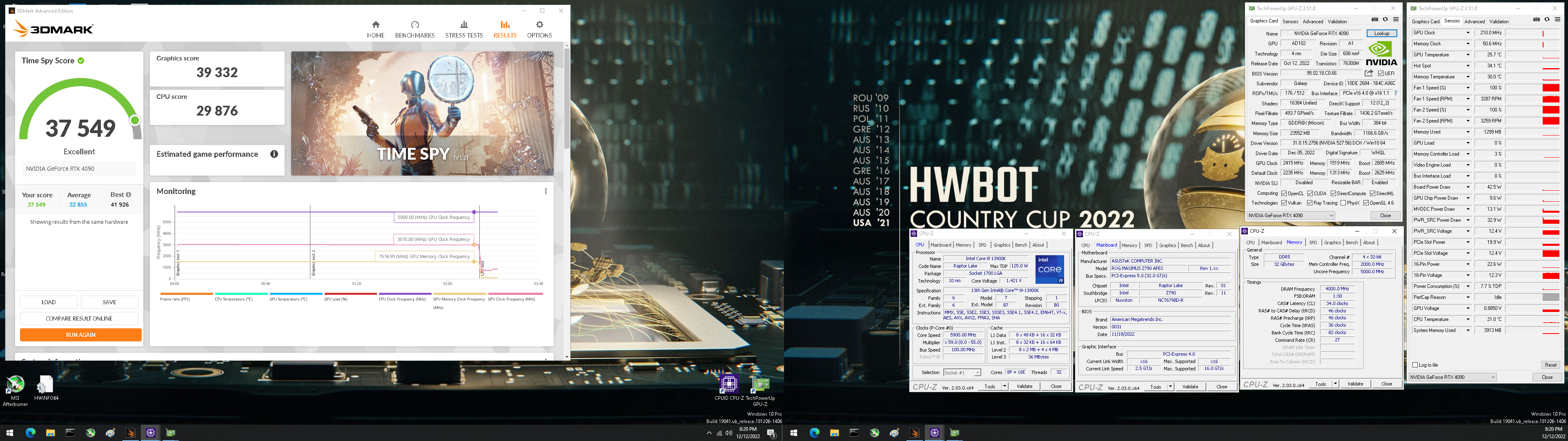Click the Time Spy benchmark thumbnail
The image size is (1568, 441).
click(x=423, y=113)
